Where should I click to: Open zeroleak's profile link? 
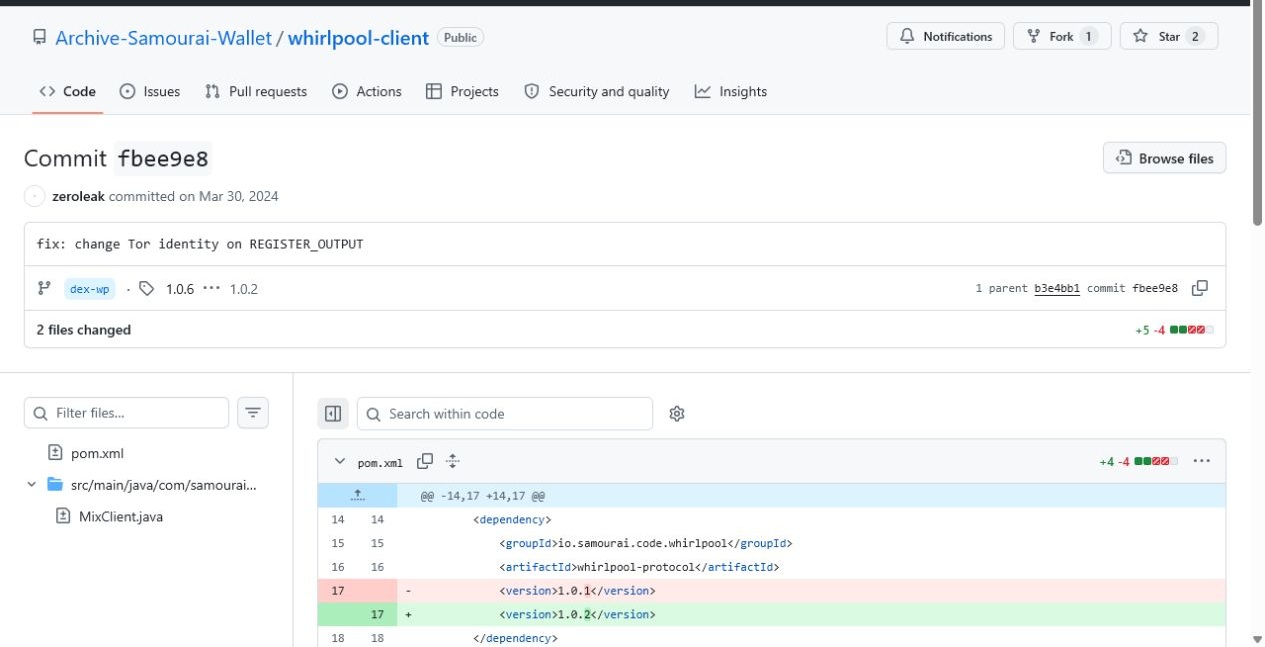[78, 196]
